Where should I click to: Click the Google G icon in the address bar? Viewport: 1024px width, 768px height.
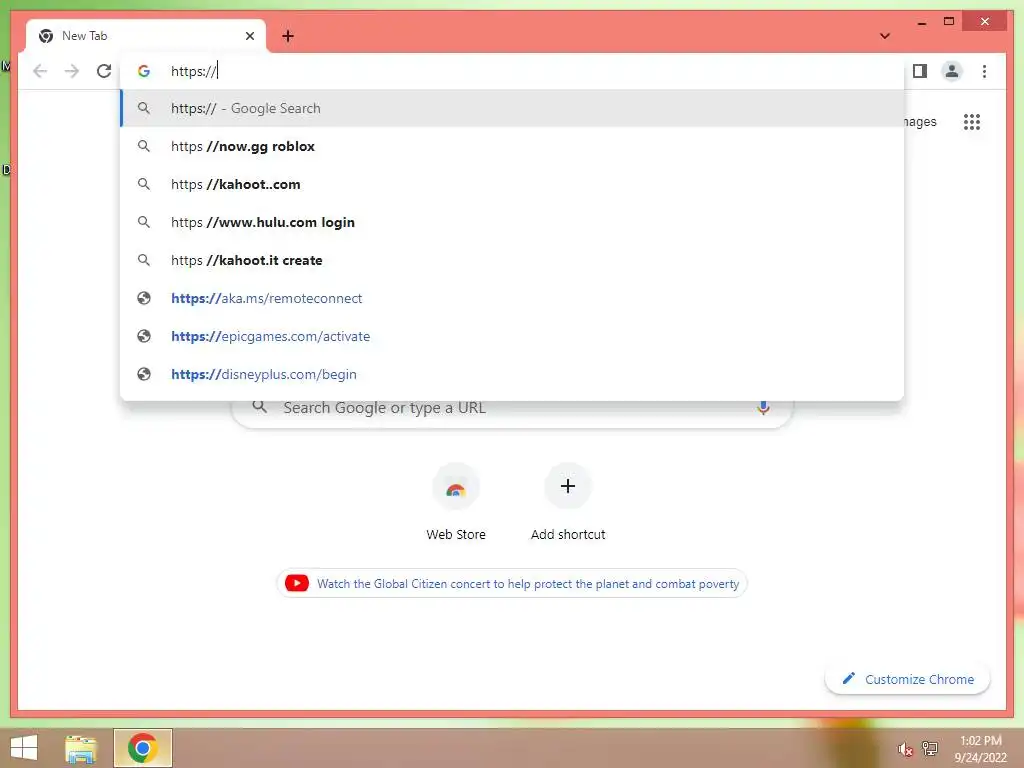144,71
